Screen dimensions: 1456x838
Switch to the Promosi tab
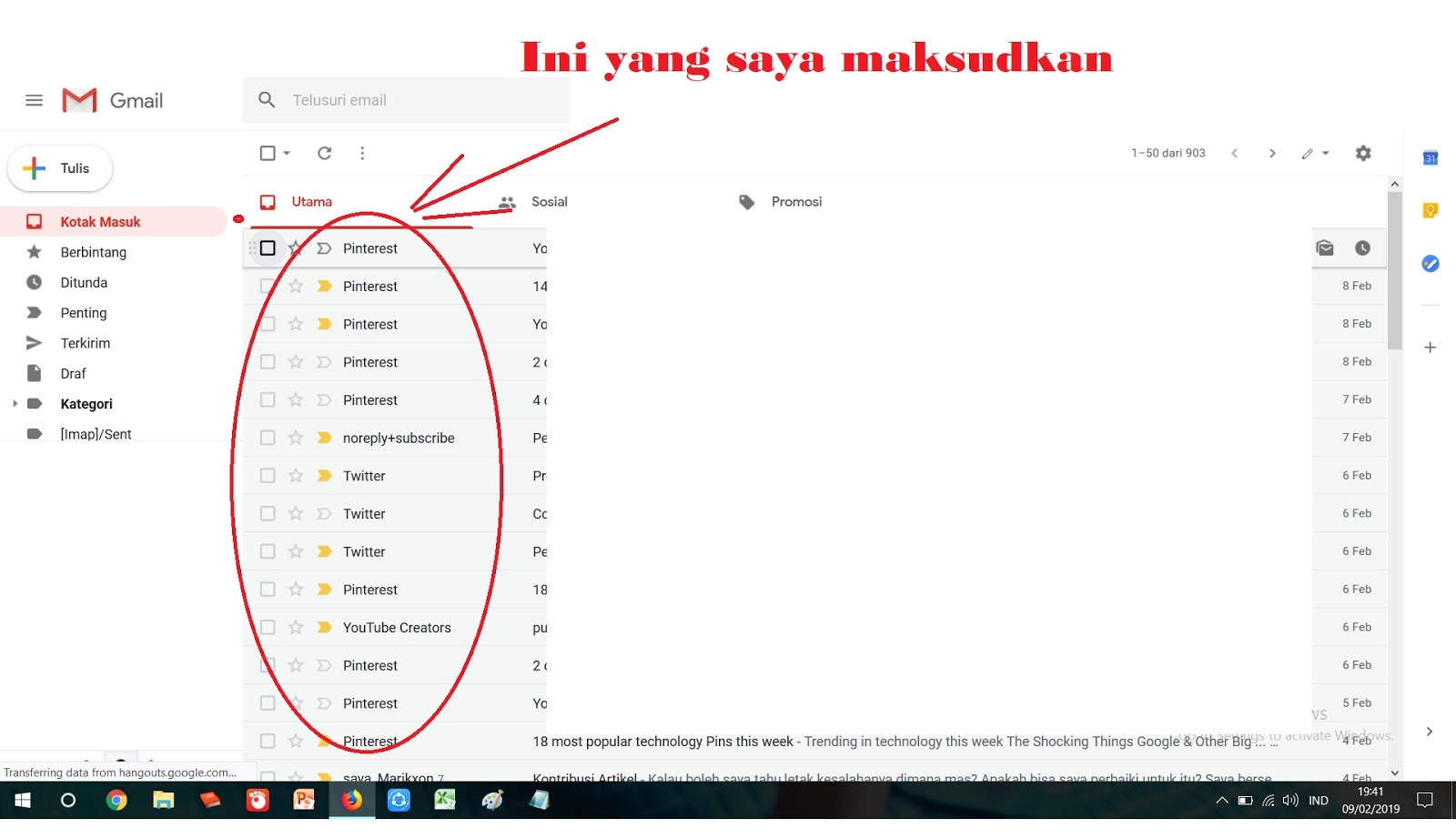click(796, 201)
